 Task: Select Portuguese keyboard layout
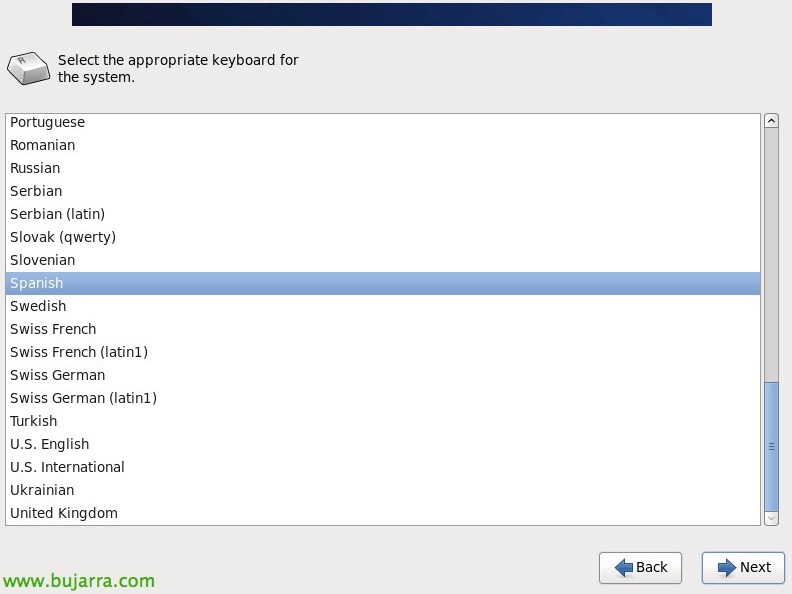(x=383, y=122)
